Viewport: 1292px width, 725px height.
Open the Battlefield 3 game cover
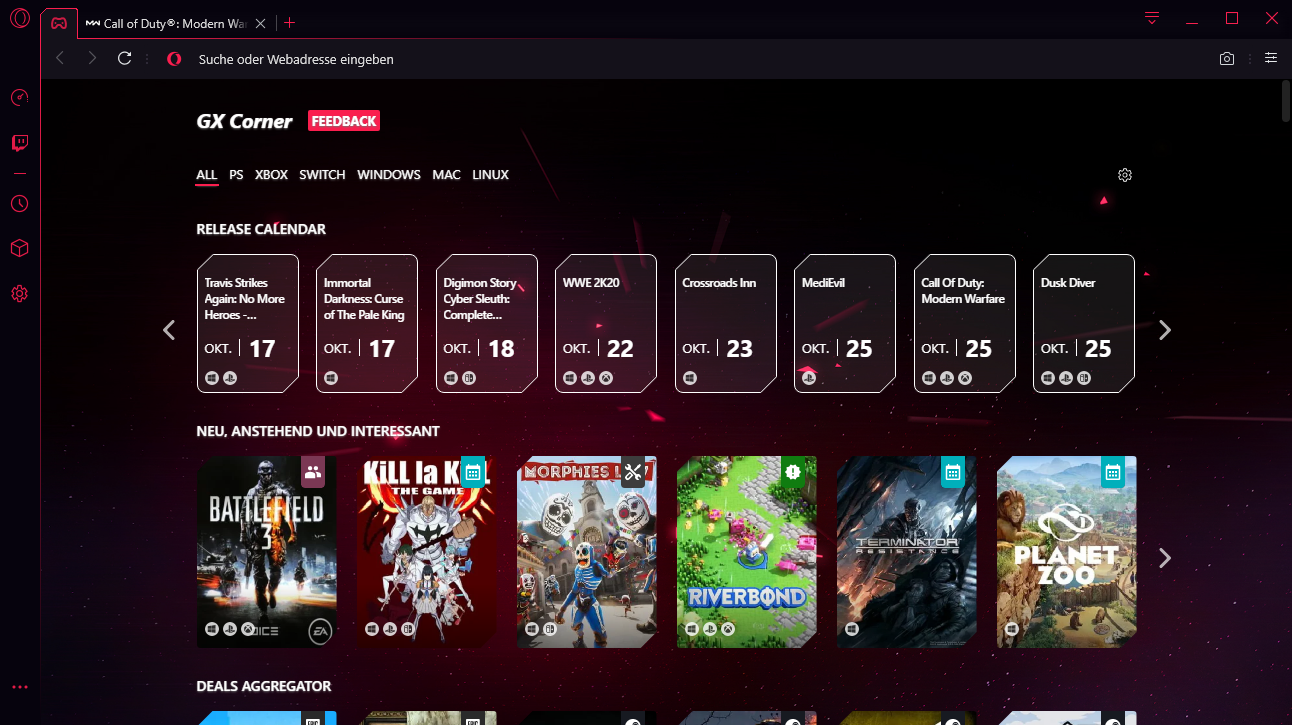point(267,552)
